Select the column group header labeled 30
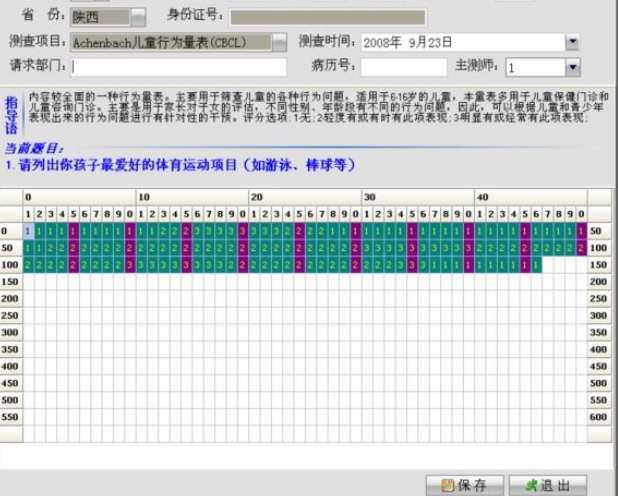The width and height of the screenshot is (618, 496). click(369, 197)
